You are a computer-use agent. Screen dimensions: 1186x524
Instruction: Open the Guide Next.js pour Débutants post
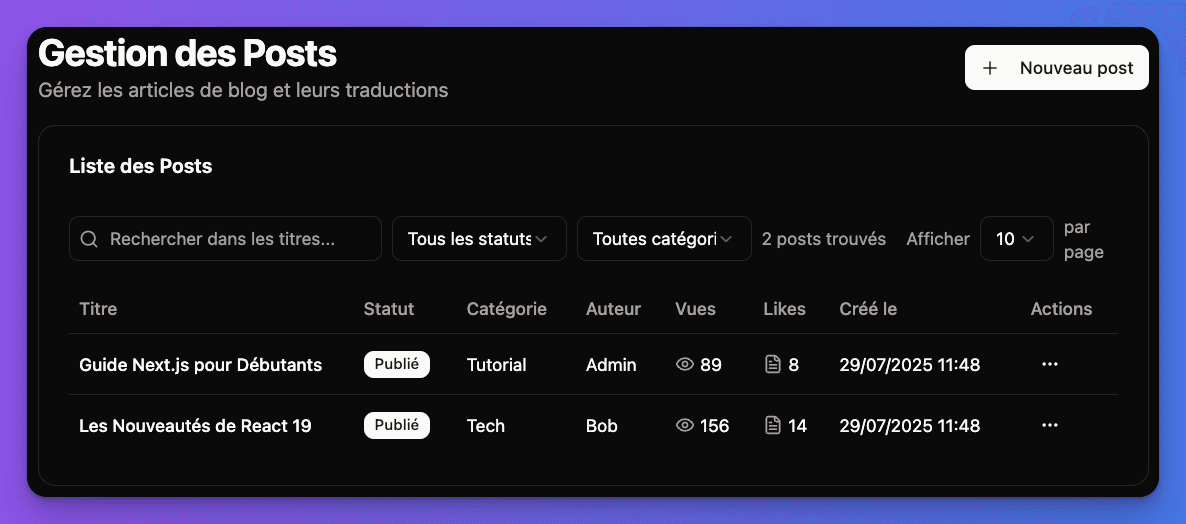point(200,365)
